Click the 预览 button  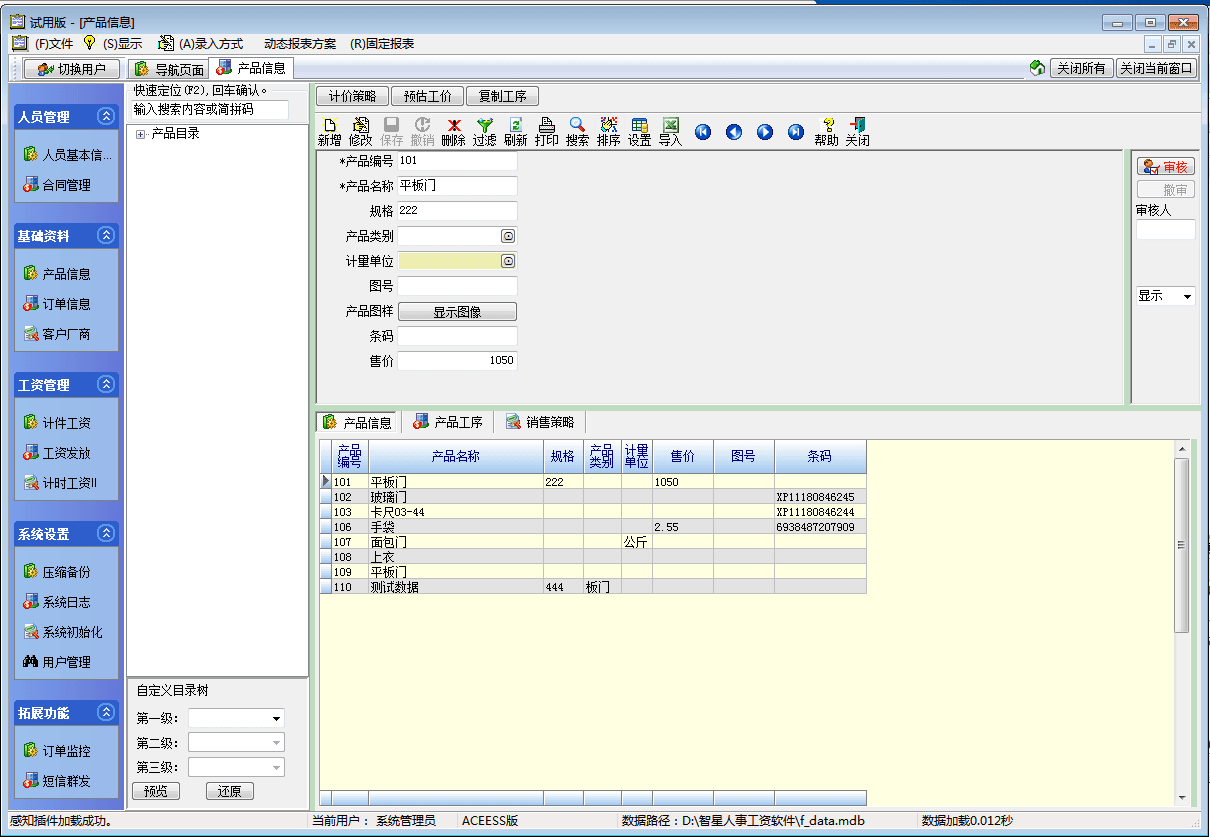(156, 791)
